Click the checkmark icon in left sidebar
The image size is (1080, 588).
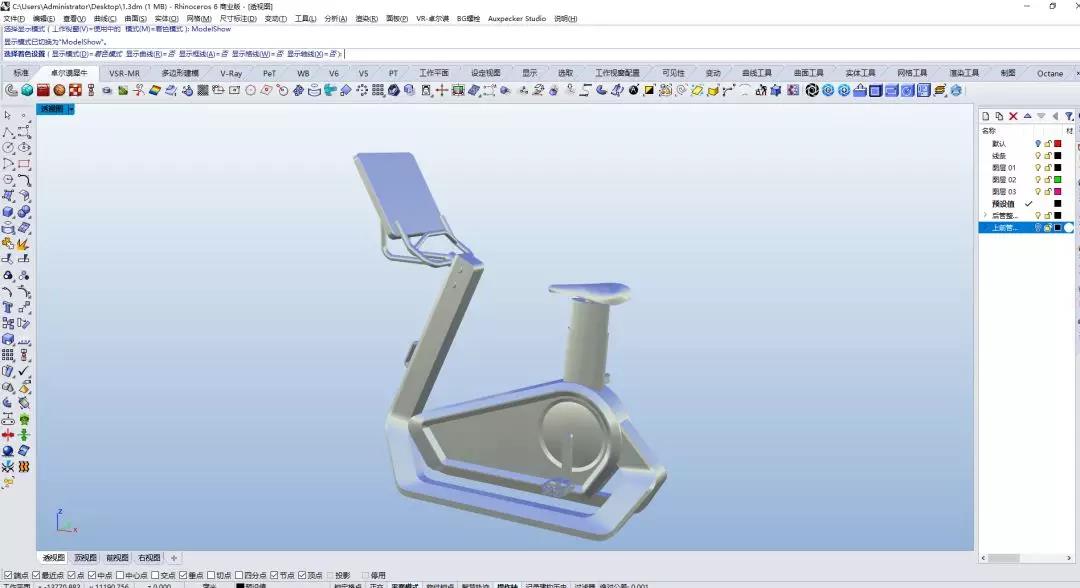click(x=23, y=370)
